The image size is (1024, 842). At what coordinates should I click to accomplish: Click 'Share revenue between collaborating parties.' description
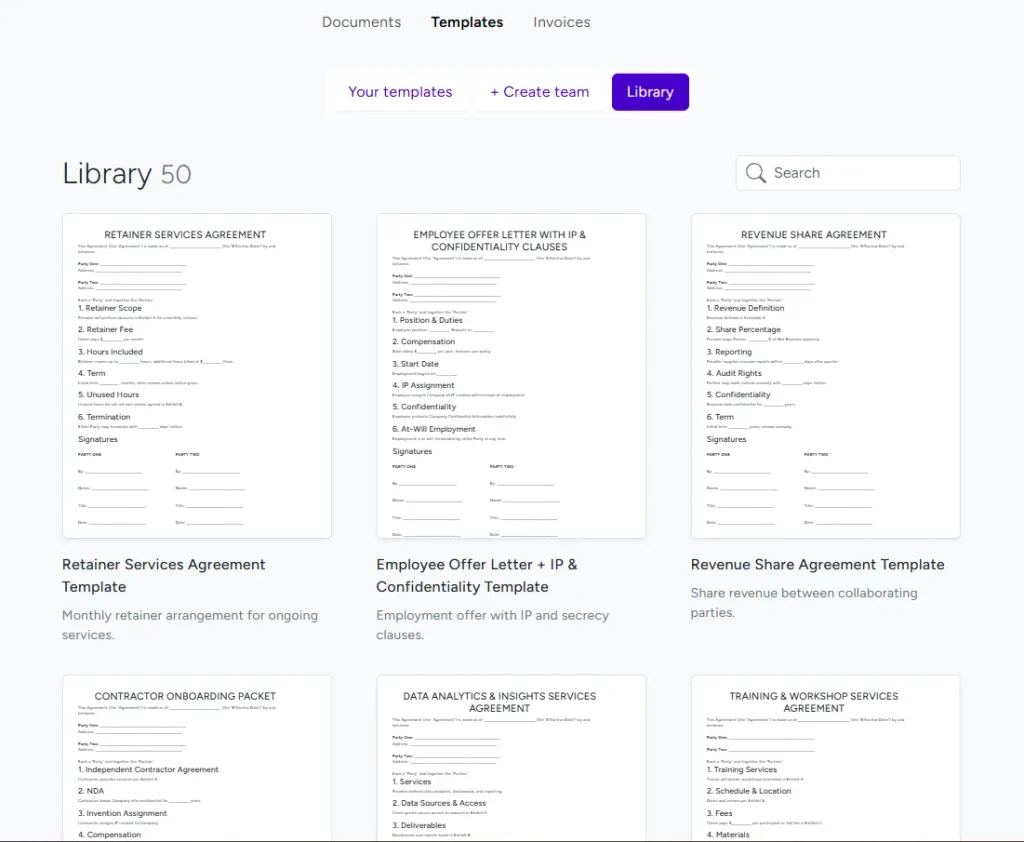pos(804,602)
